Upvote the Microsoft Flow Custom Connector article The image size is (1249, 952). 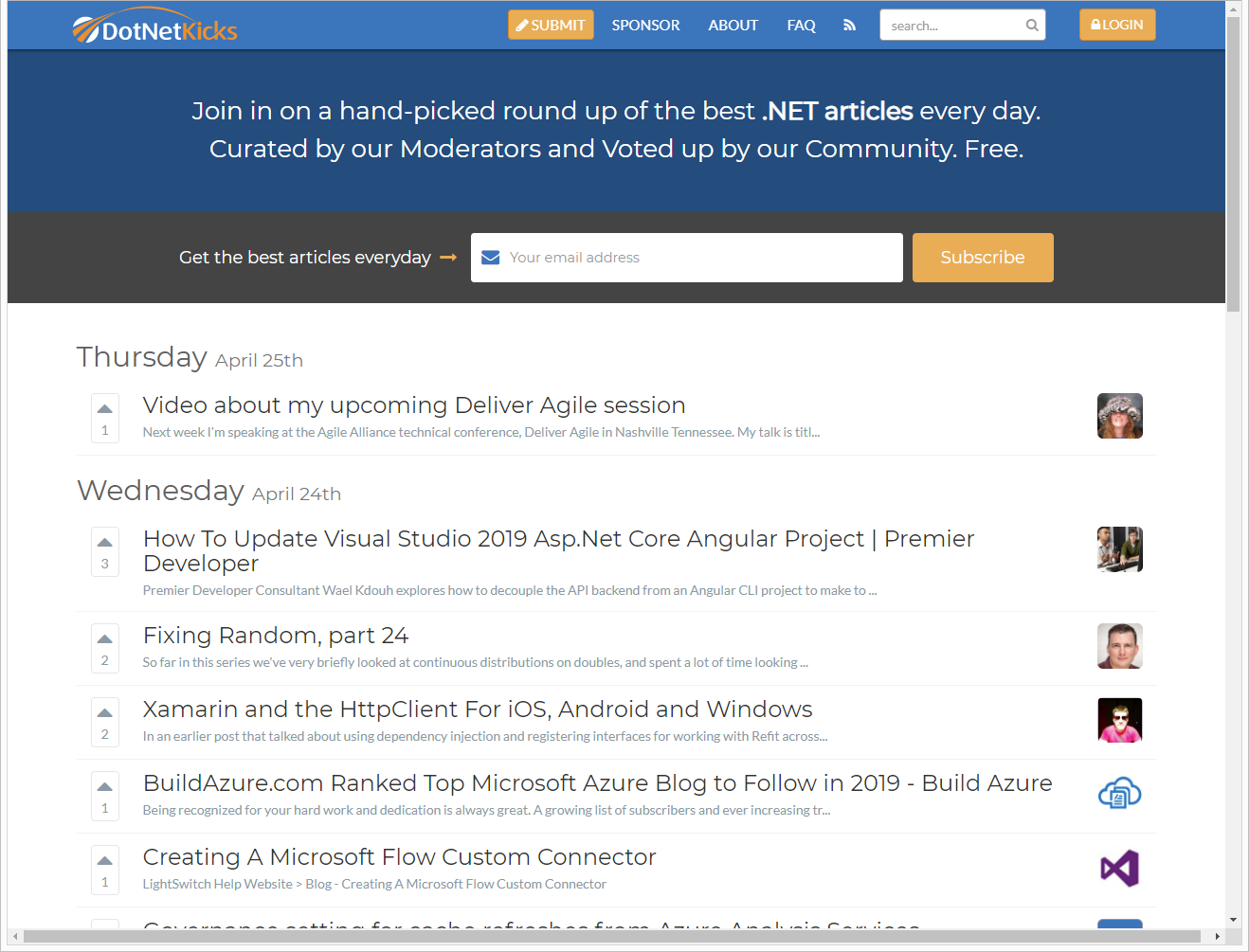pyautogui.click(x=105, y=861)
